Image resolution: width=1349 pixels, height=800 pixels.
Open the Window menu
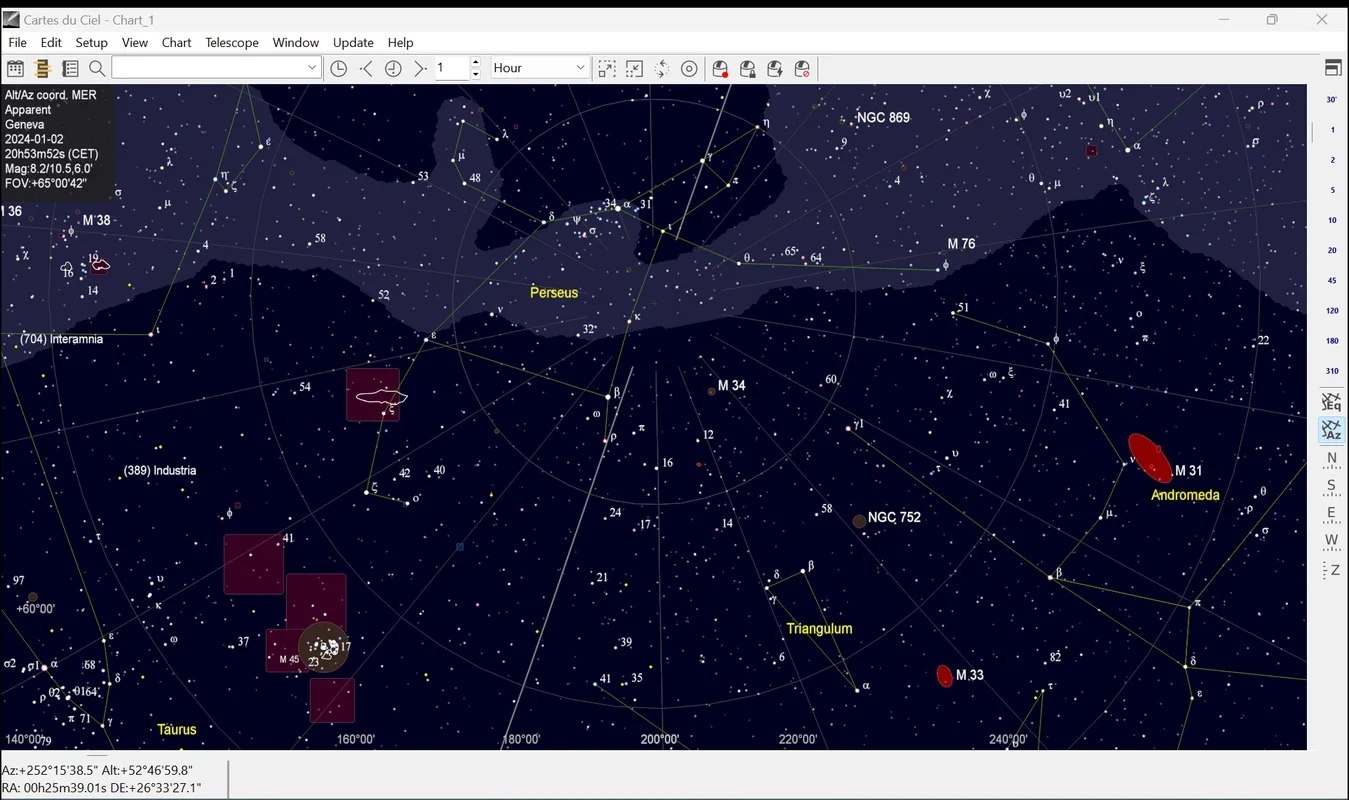[296, 42]
